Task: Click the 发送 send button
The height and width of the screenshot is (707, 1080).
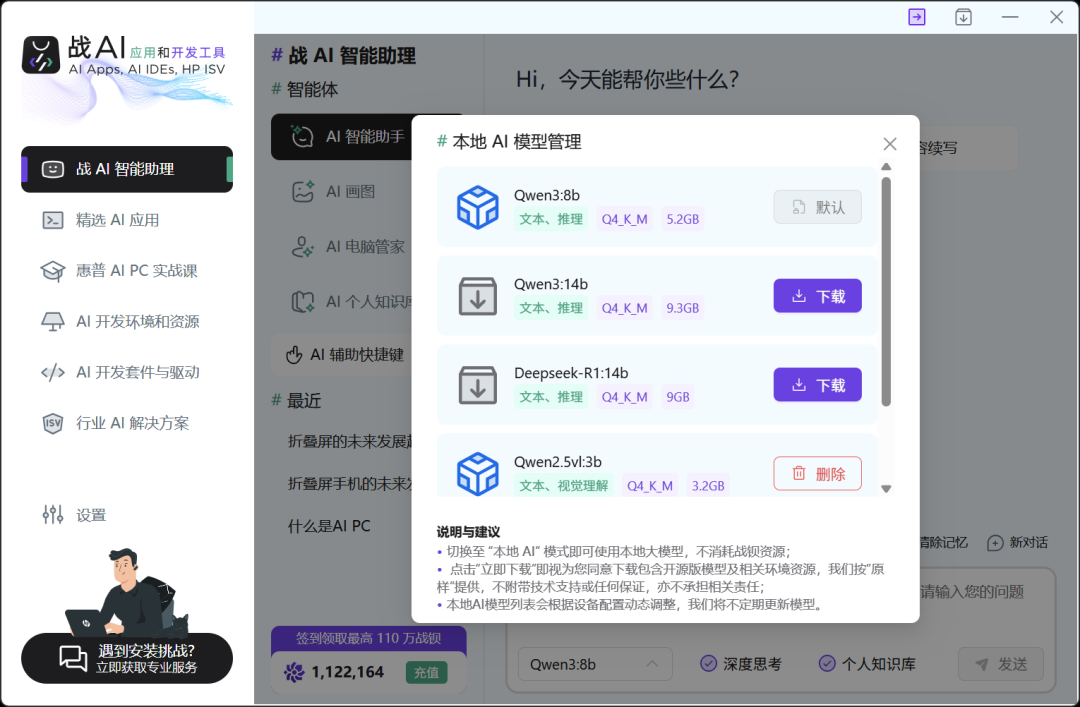Action: pyautogui.click(x=1001, y=664)
